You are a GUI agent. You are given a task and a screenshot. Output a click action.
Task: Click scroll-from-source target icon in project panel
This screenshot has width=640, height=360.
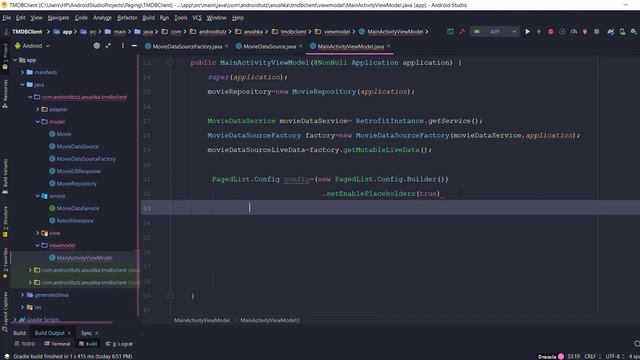coord(97,46)
